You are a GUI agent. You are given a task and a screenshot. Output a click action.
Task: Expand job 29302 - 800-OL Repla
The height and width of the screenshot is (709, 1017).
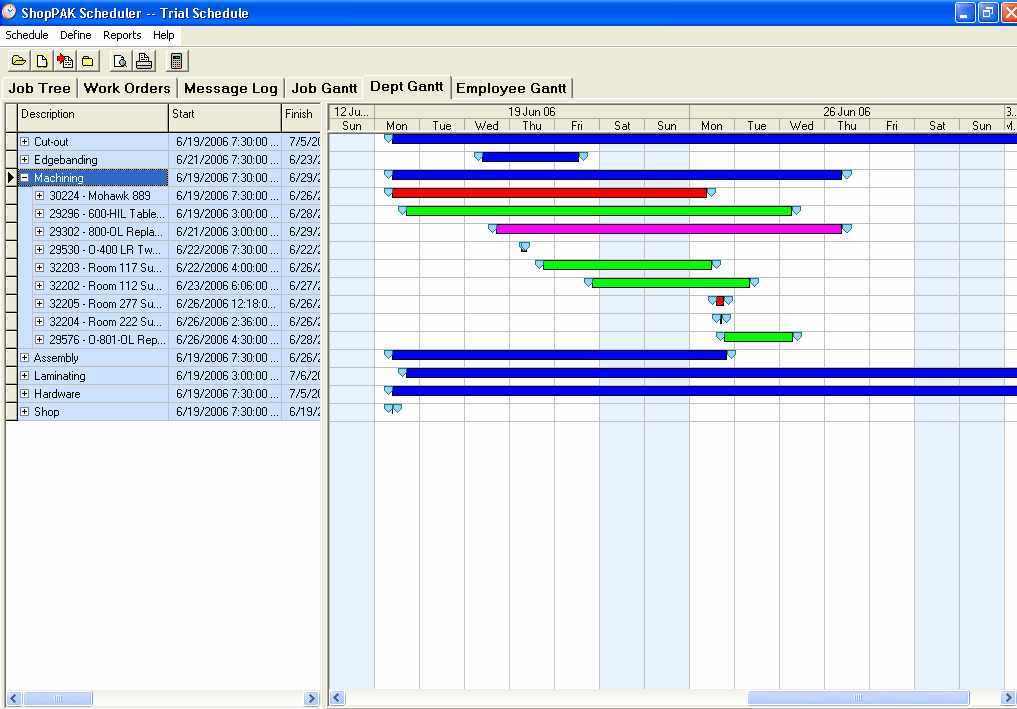coord(40,232)
